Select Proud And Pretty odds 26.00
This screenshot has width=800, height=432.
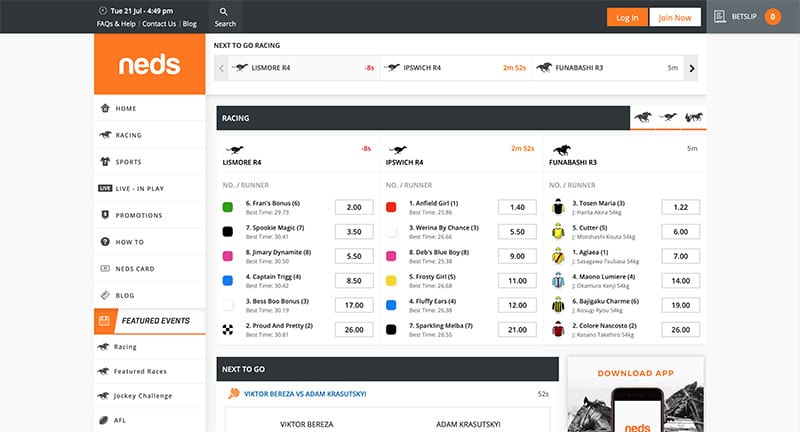(x=354, y=329)
